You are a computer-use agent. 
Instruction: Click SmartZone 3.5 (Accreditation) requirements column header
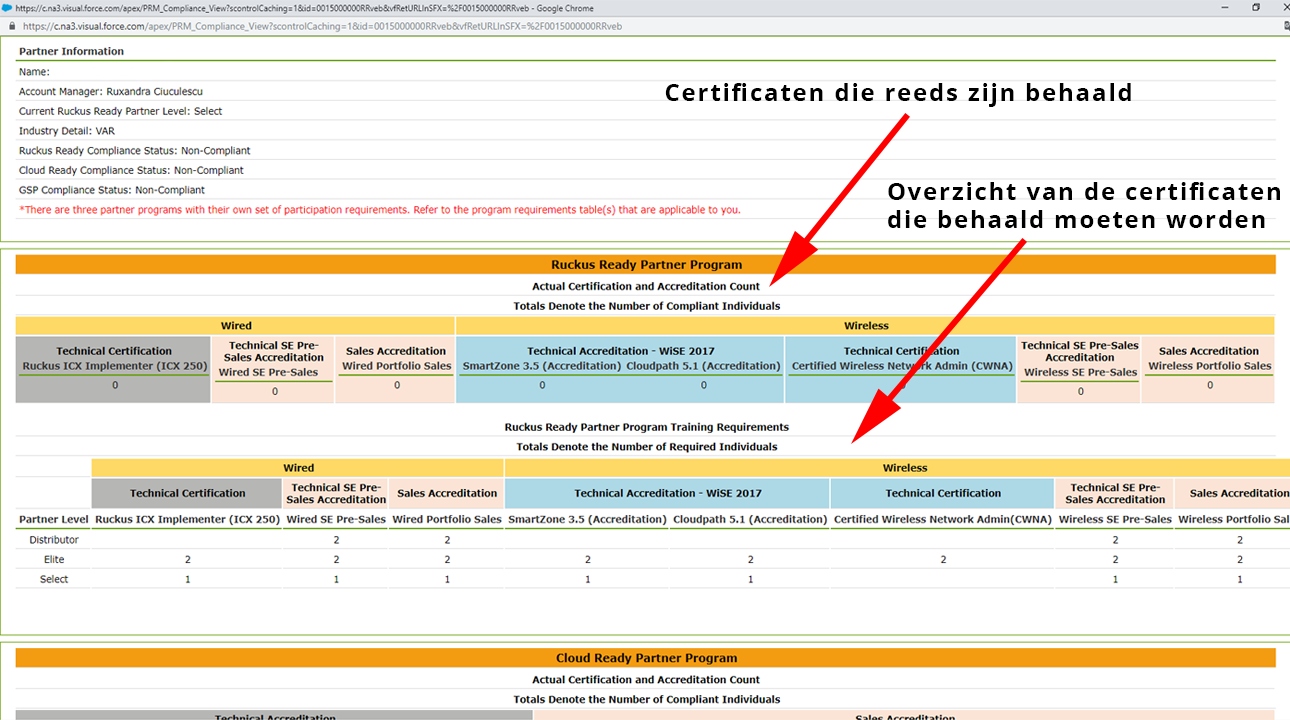(x=587, y=519)
